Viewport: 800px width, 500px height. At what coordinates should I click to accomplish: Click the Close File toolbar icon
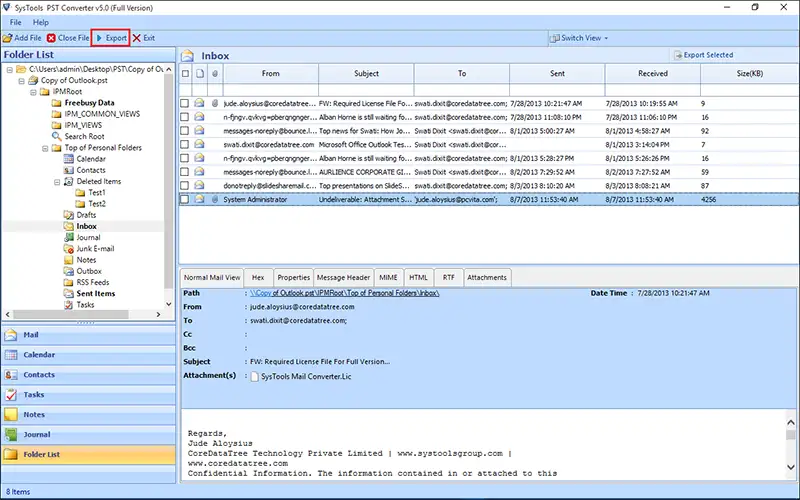(x=52, y=38)
